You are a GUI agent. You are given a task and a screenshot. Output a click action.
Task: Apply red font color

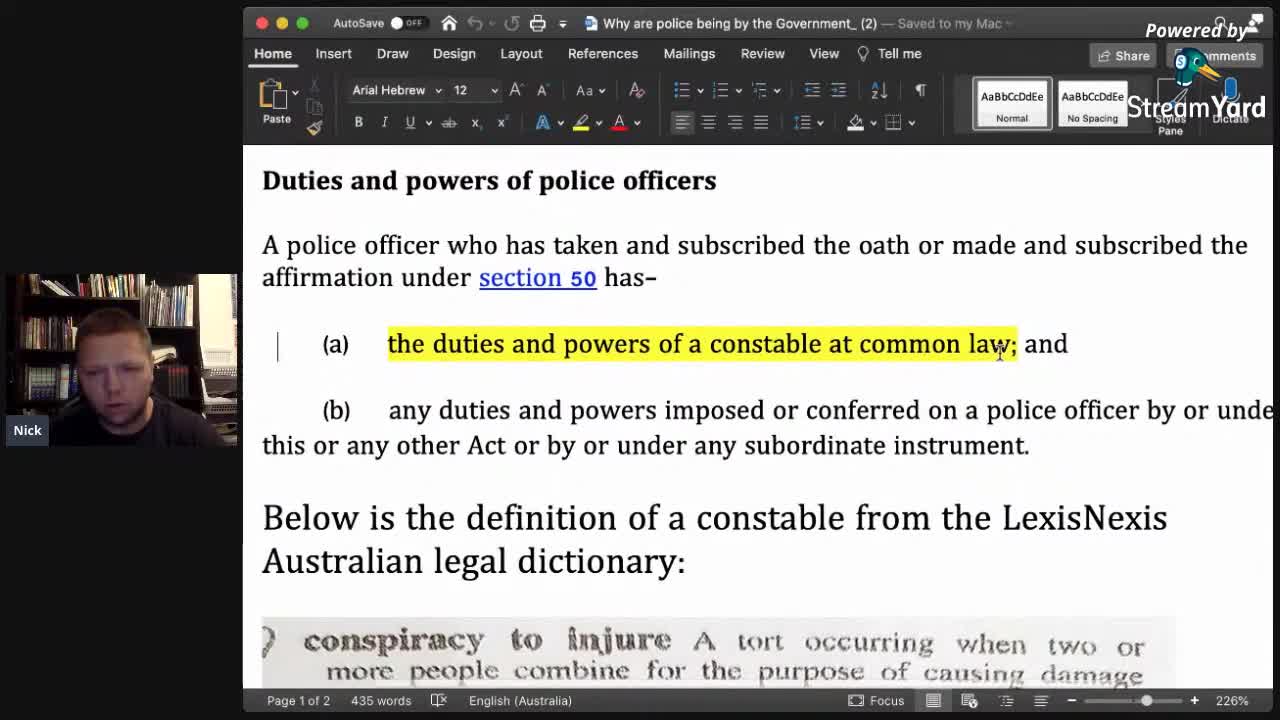[x=619, y=122]
